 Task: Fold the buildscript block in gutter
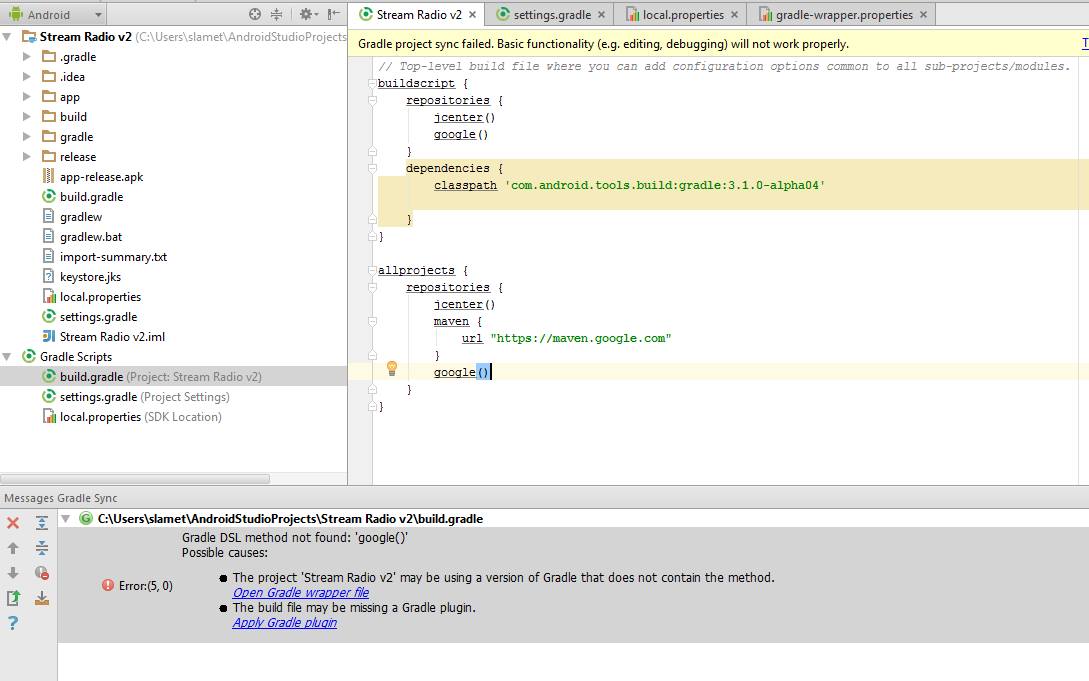click(x=372, y=83)
